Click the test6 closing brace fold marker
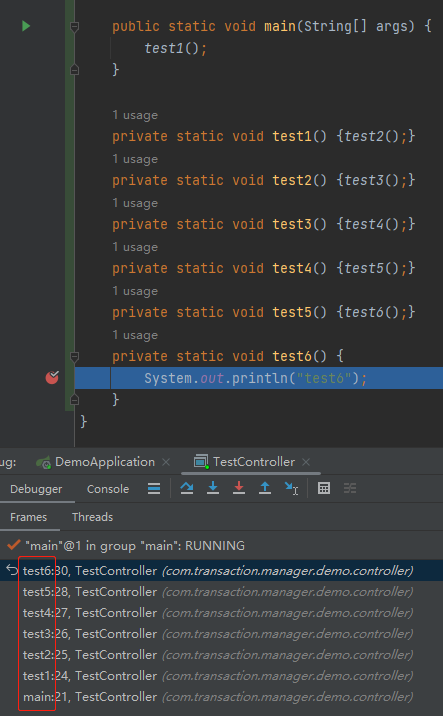This screenshot has height=716, width=443. 74,400
